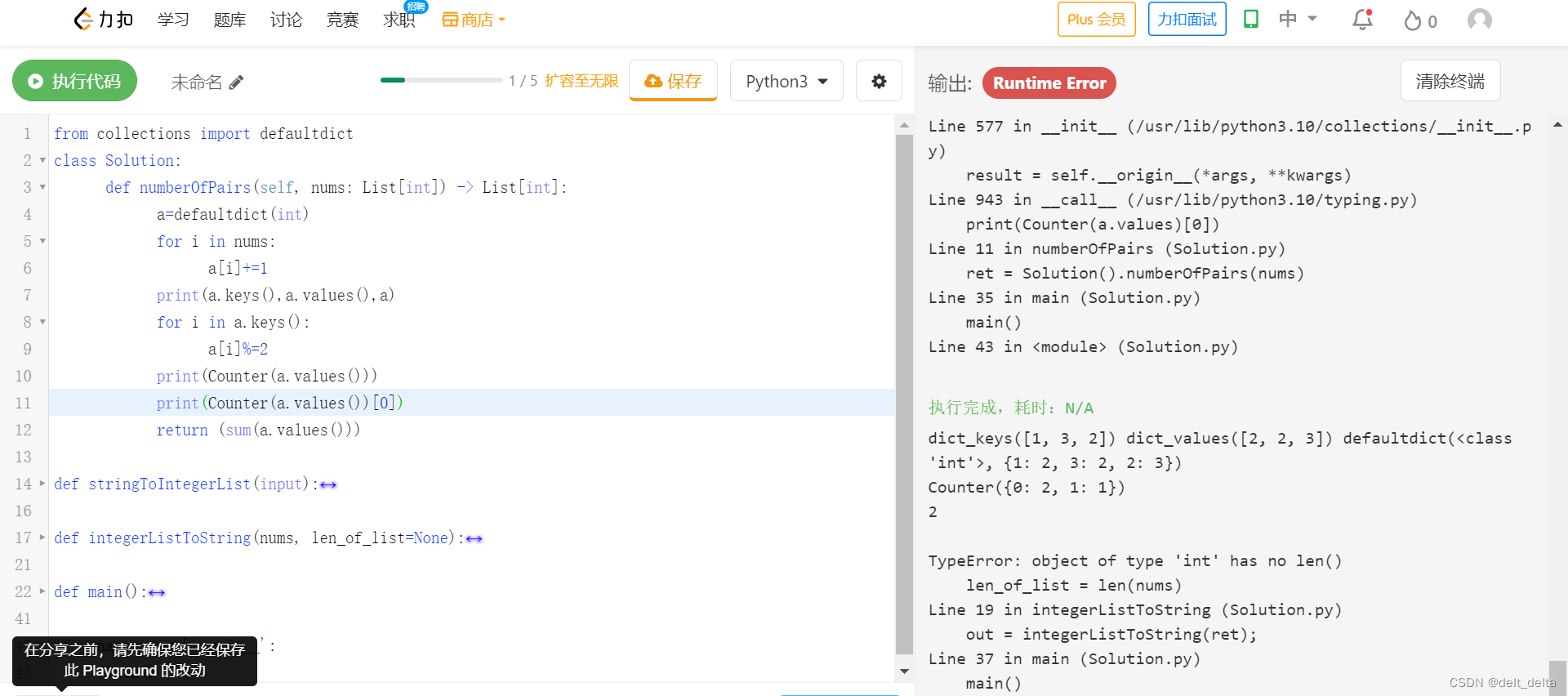Click the code editor scrollbar up arrow

coord(904,126)
